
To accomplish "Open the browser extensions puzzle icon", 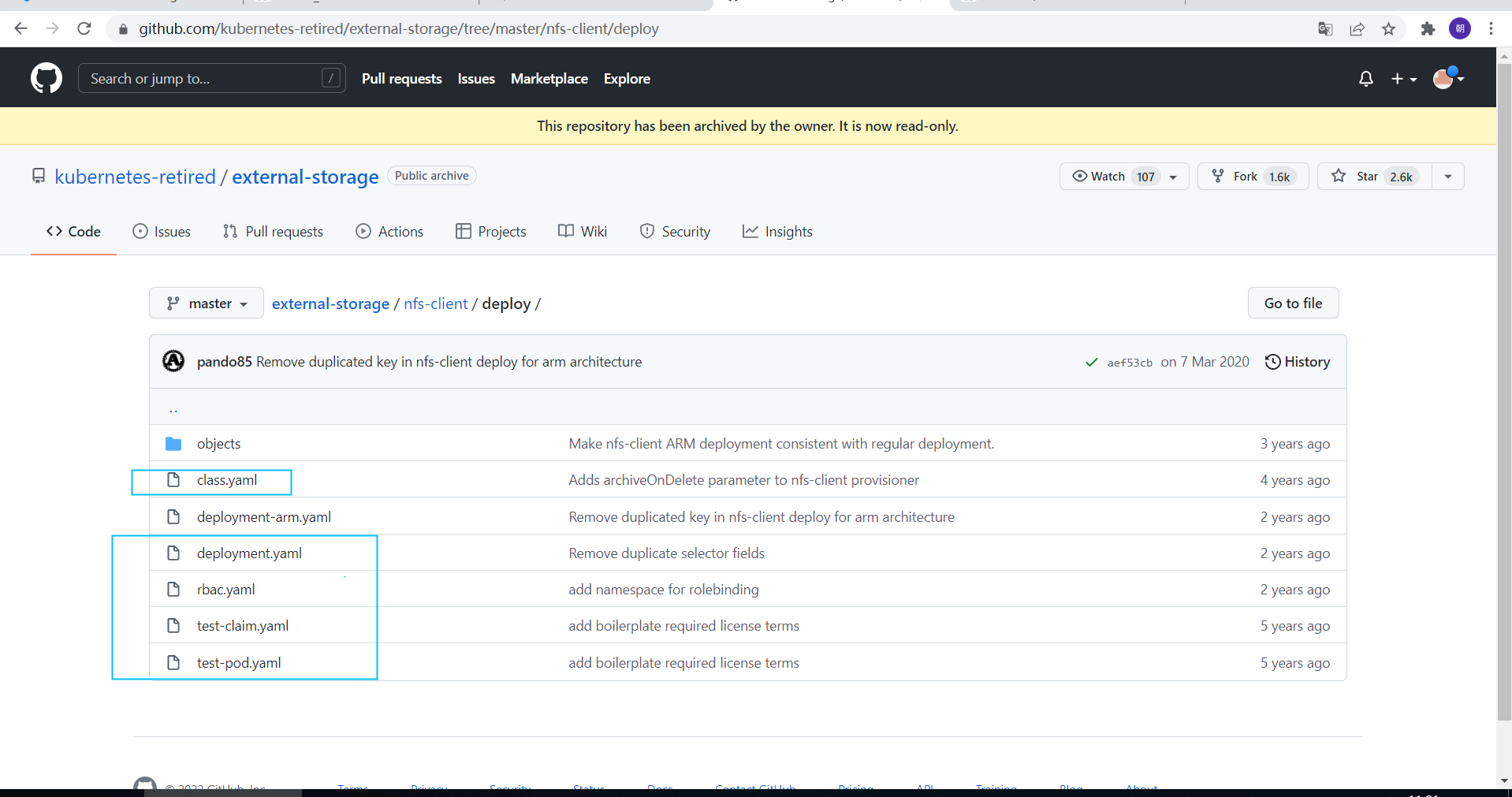I will click(x=1428, y=29).
